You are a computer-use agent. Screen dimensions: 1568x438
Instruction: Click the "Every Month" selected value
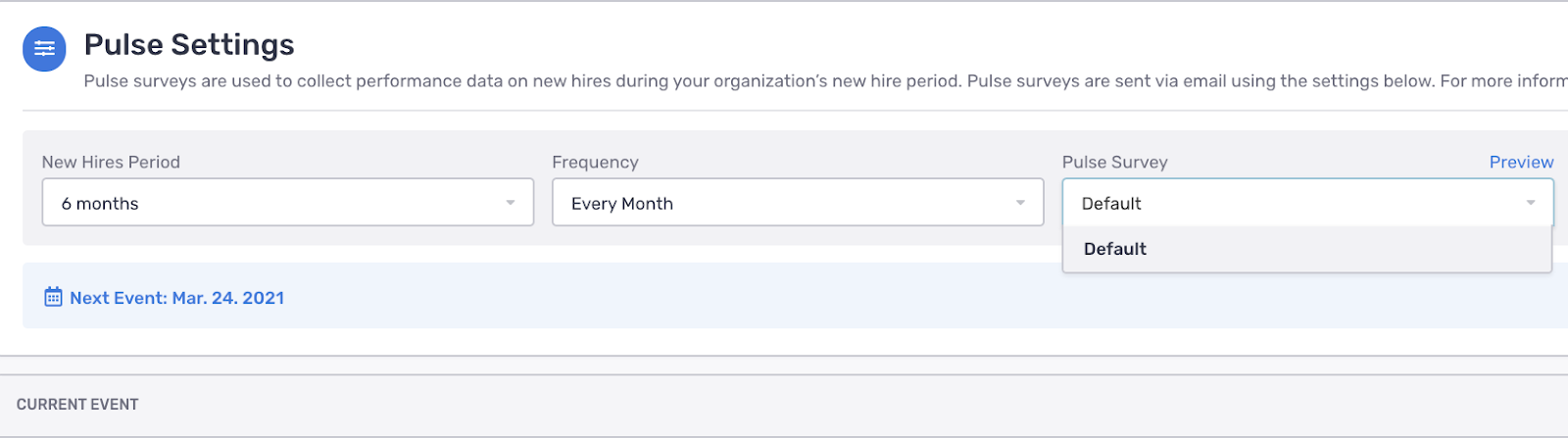(622, 204)
